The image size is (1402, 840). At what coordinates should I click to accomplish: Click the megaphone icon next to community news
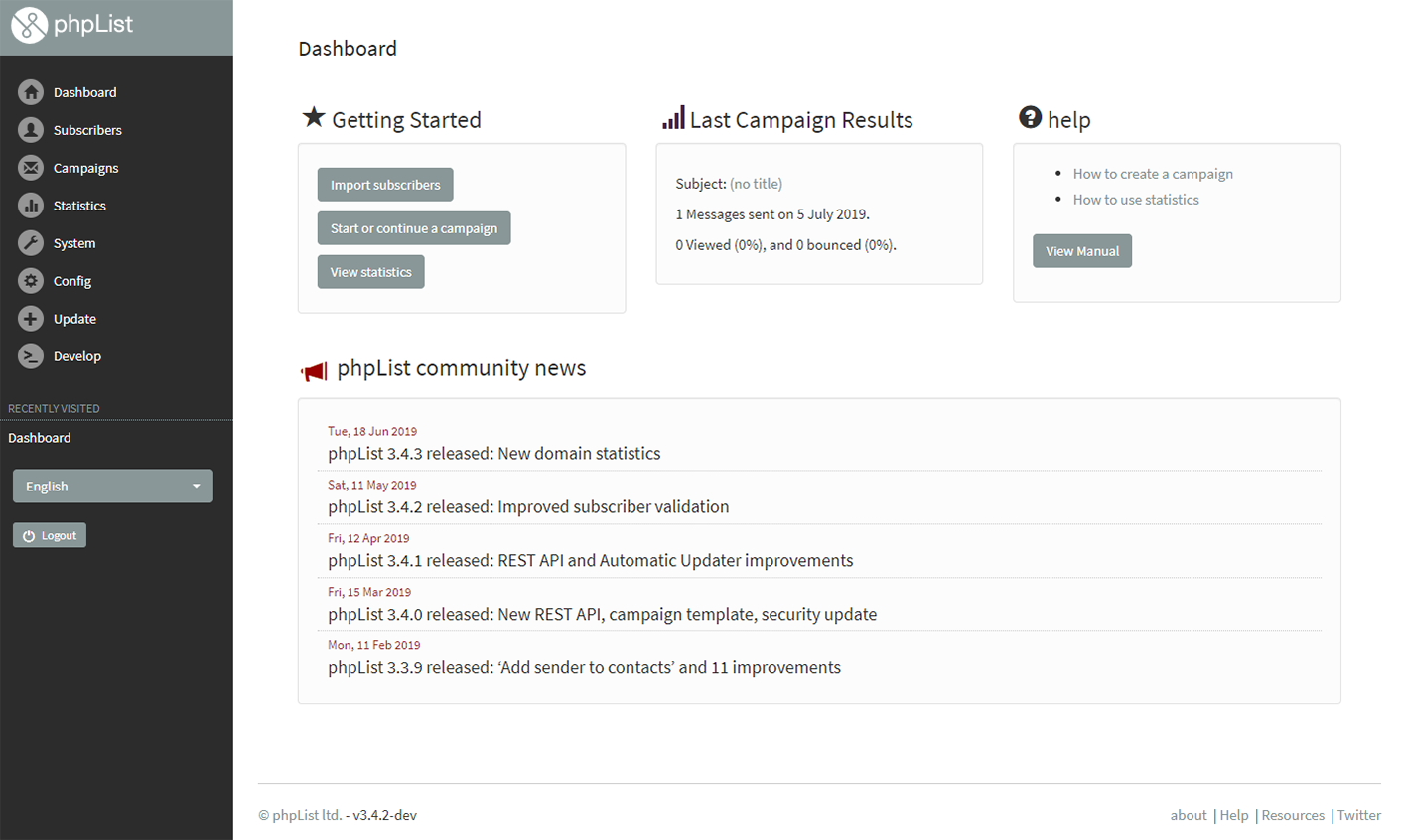[314, 370]
